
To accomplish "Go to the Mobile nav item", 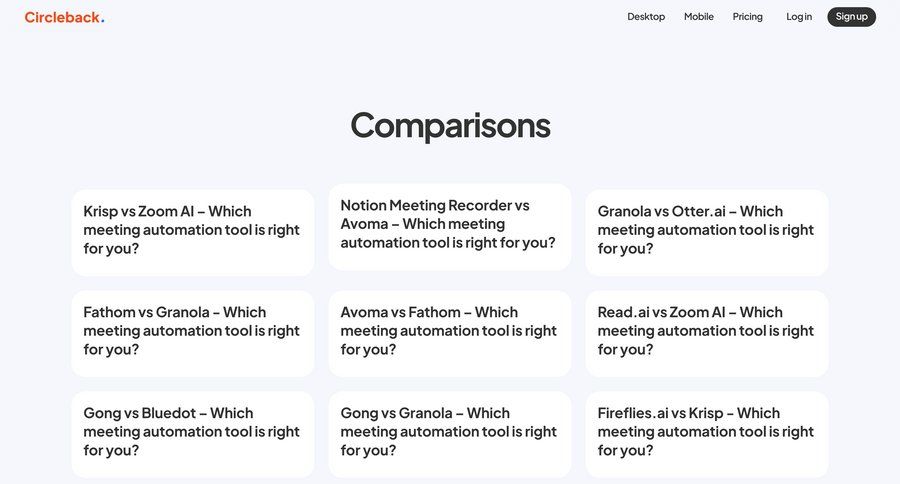I will click(x=699, y=17).
